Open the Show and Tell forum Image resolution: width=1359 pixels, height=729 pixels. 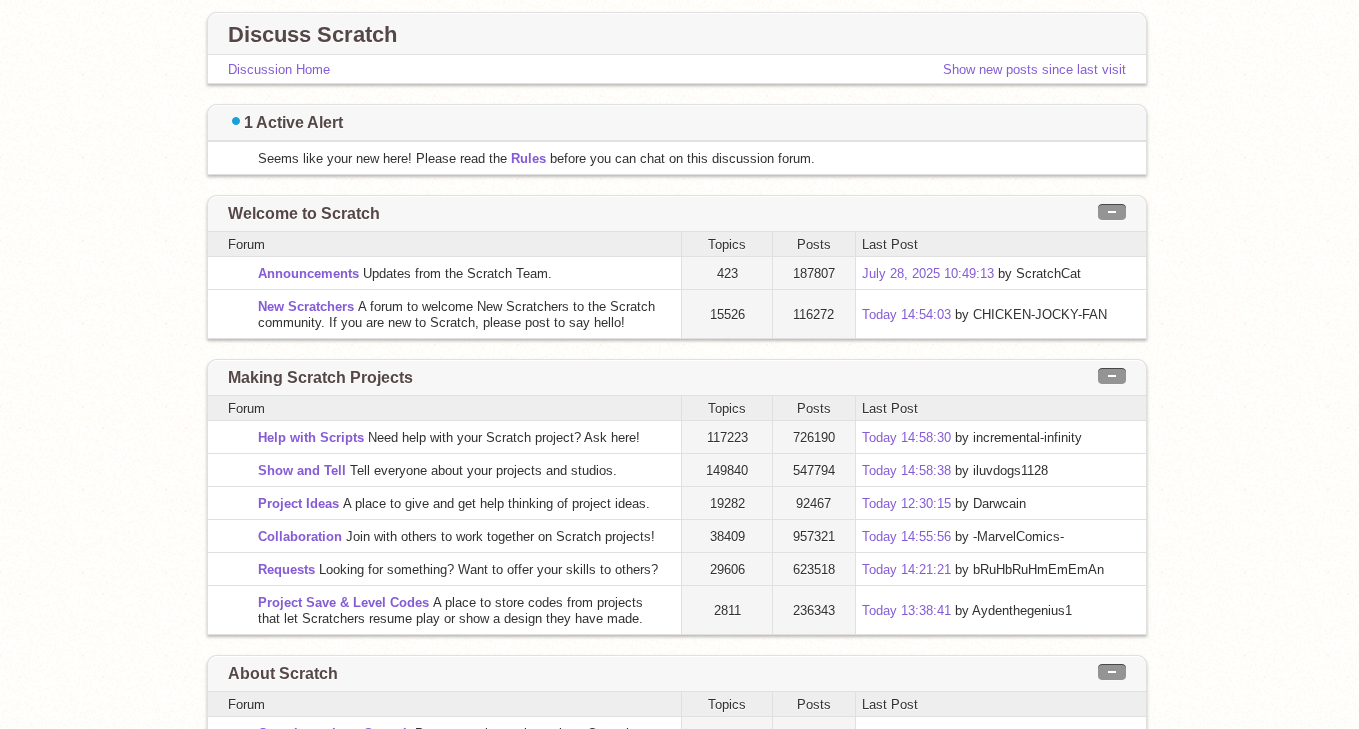(x=302, y=470)
